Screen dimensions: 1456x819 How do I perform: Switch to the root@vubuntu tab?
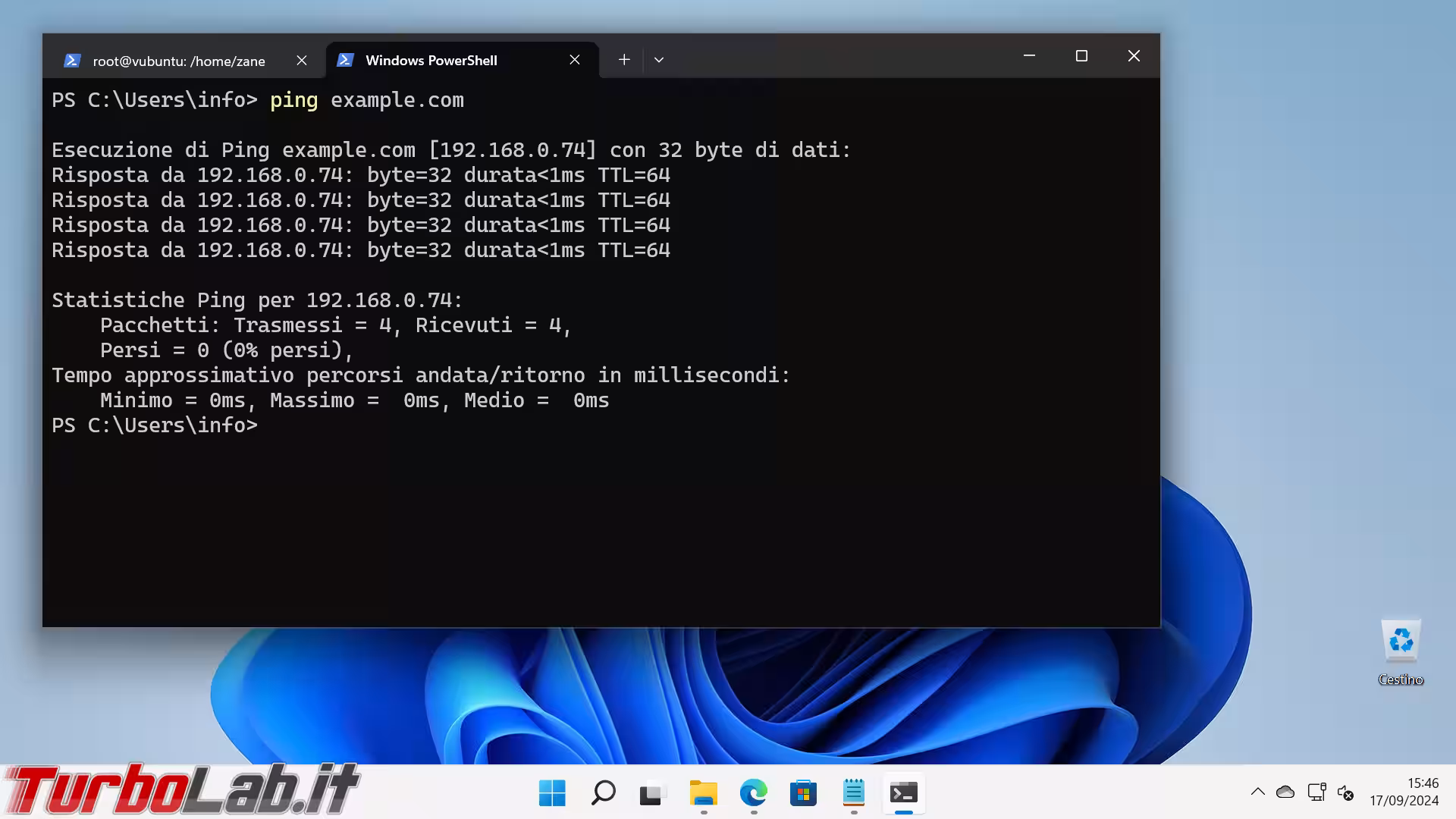coord(179,61)
